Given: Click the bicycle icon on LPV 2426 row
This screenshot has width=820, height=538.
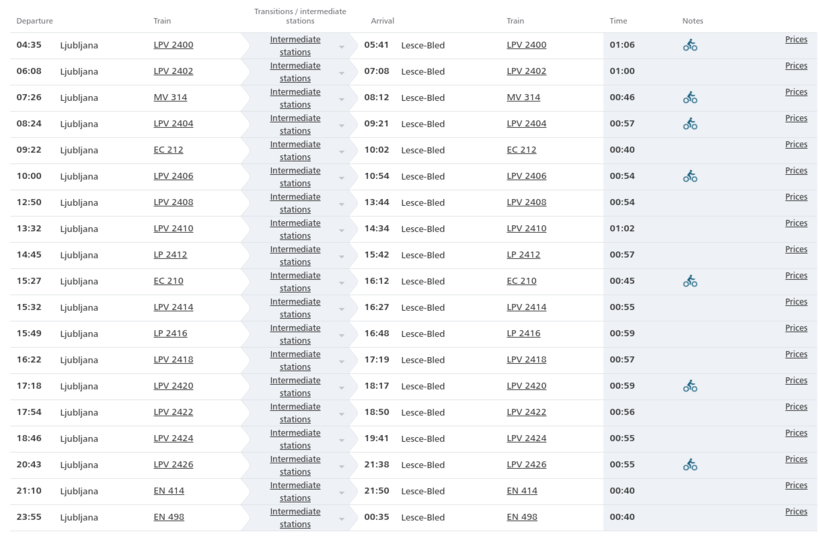Looking at the screenshot, I should tap(690, 465).
